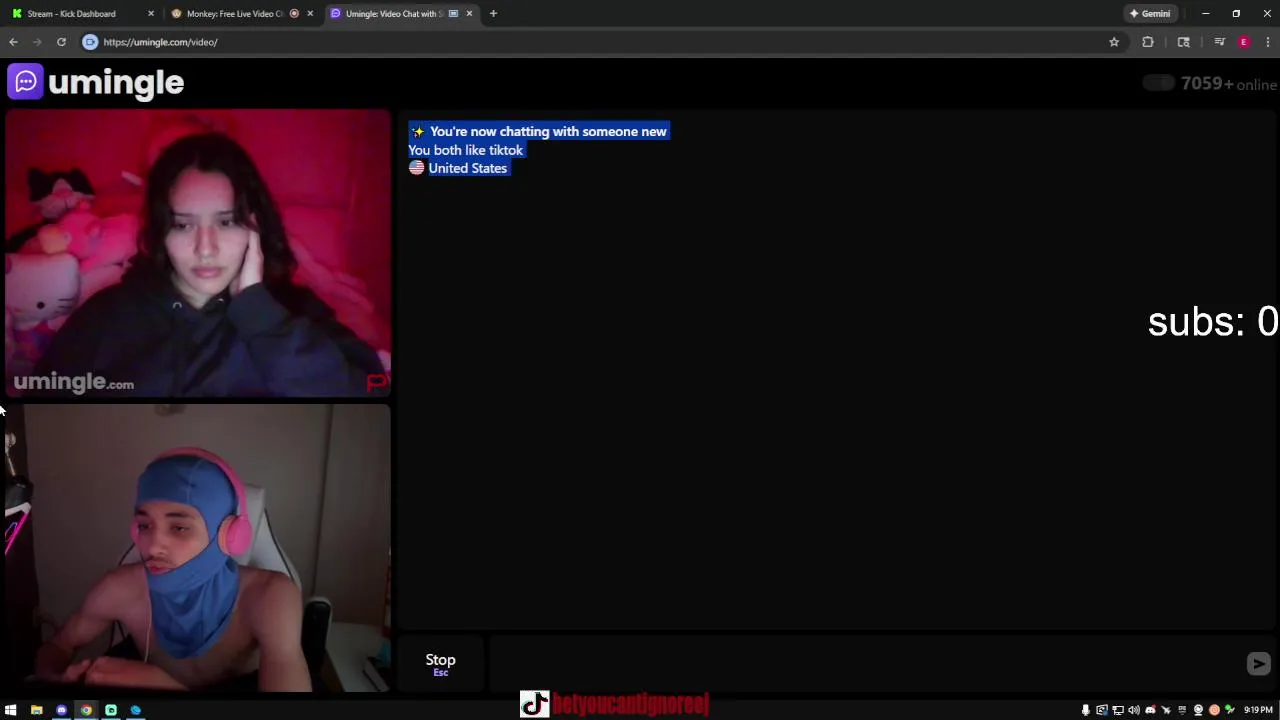Open the clock showing 9:19 PM
Image resolution: width=1280 pixels, height=720 pixels.
coord(1258,710)
